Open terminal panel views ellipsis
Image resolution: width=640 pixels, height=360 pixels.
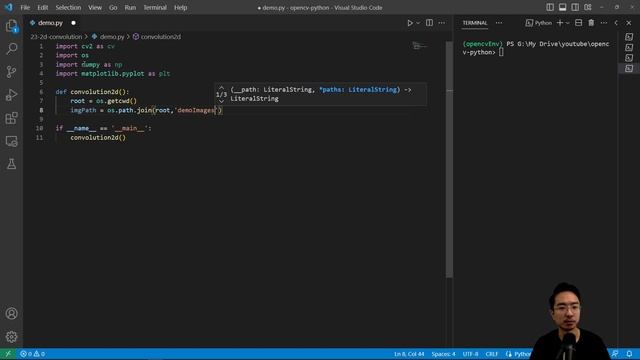pyautogui.click(x=499, y=23)
